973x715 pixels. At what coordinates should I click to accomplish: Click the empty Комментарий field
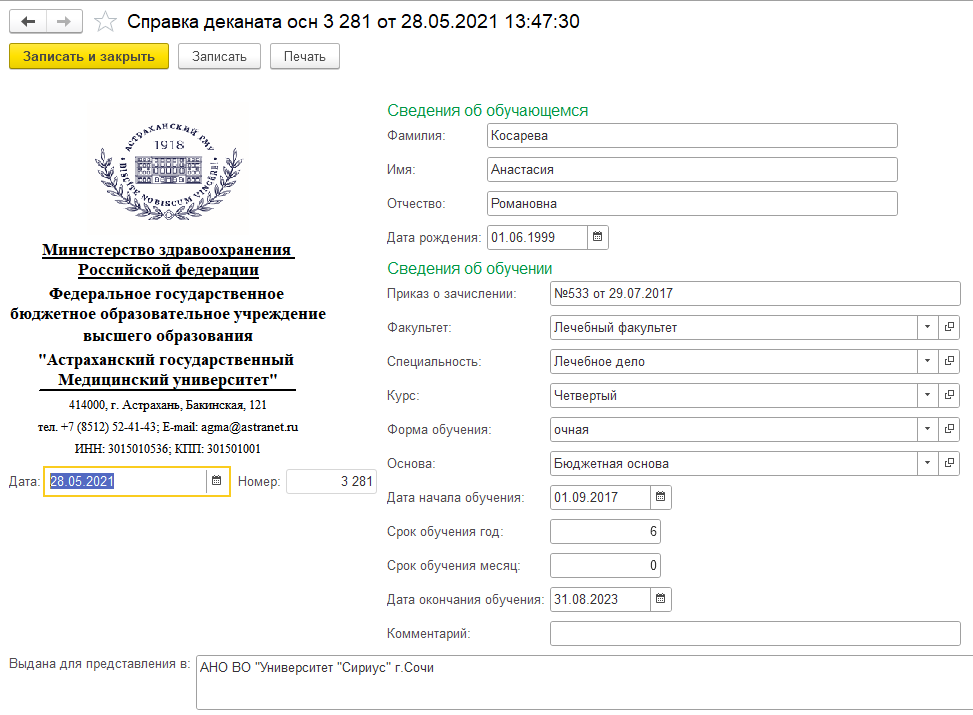click(755, 633)
